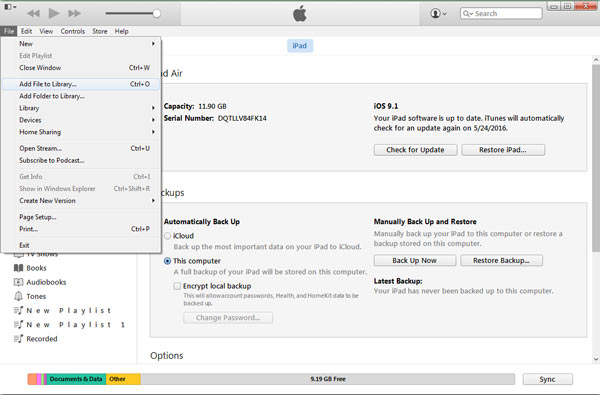Click the Options section heading

pyautogui.click(x=166, y=356)
